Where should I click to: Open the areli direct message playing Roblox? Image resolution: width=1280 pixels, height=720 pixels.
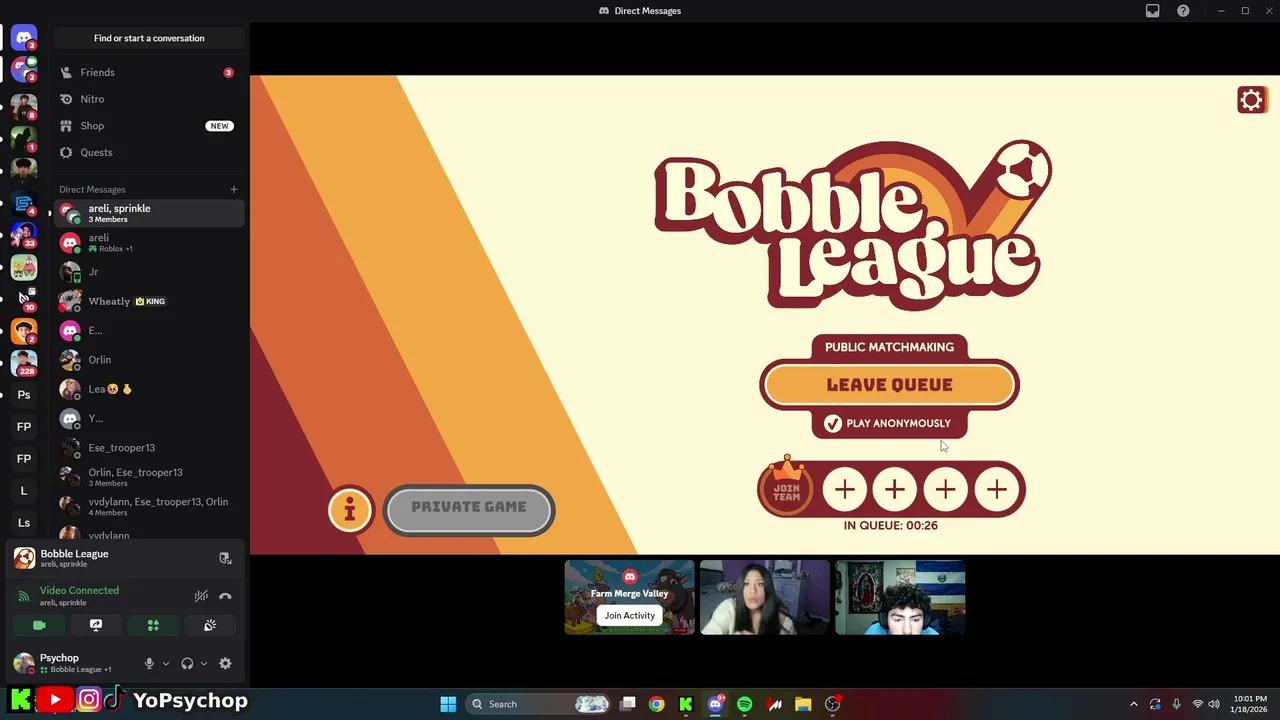(x=149, y=243)
